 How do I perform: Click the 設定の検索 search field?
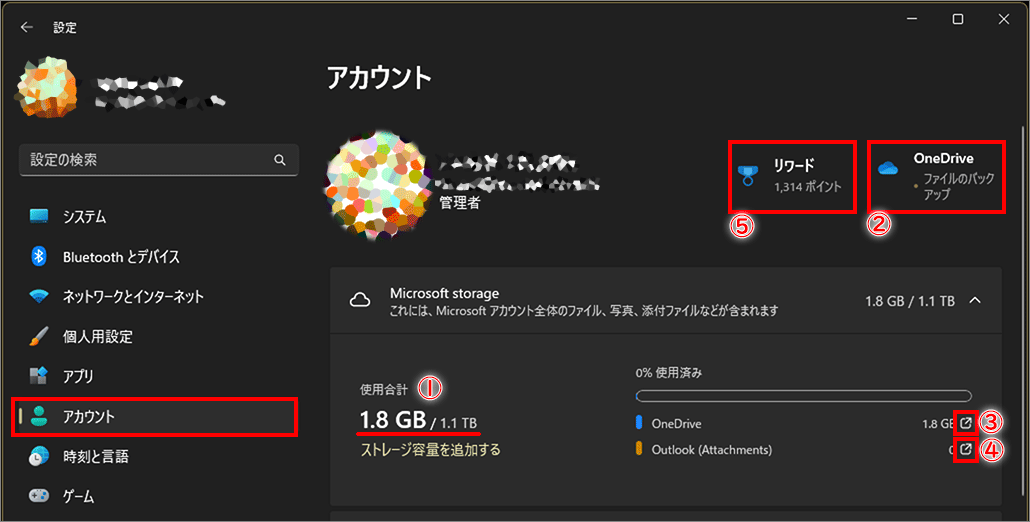pos(159,160)
